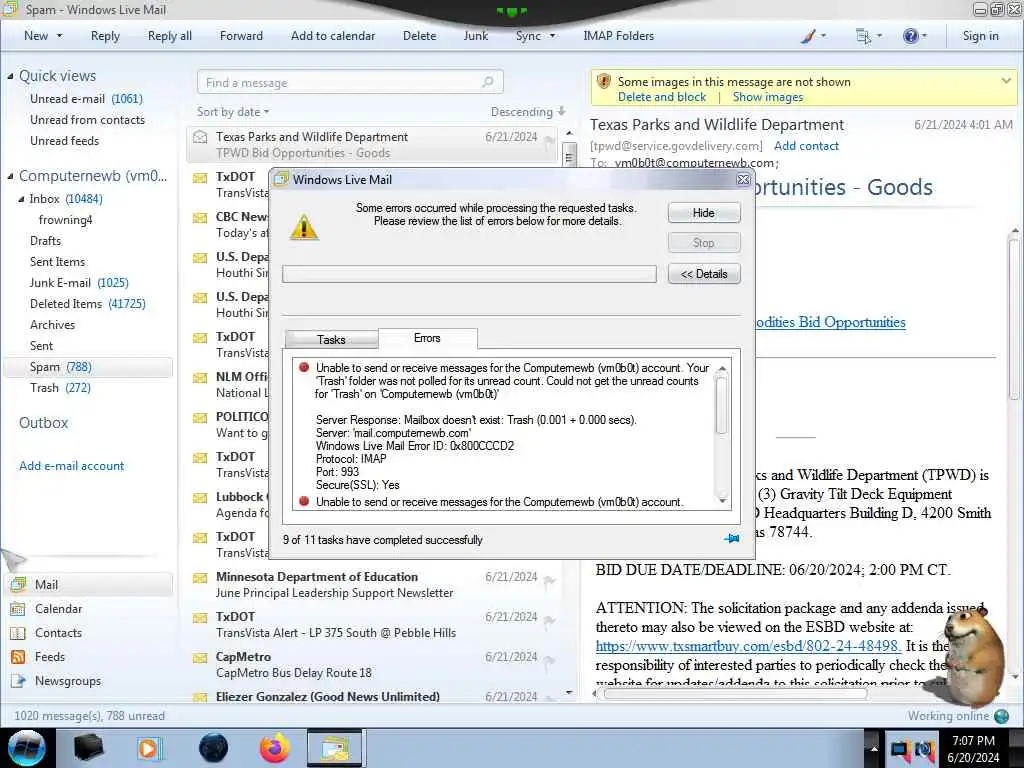This screenshot has height=768, width=1024.
Task: Open IMAP Folders
Action: pos(618,36)
